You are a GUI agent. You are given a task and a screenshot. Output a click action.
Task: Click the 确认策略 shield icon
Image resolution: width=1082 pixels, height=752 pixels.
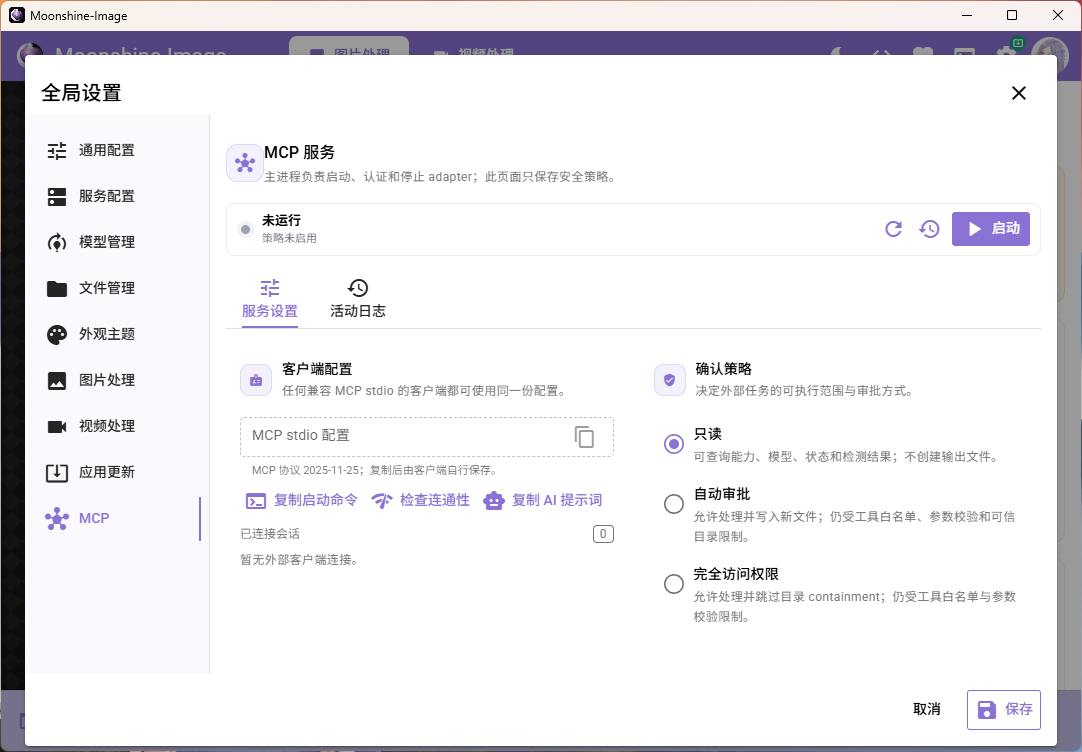(669, 380)
